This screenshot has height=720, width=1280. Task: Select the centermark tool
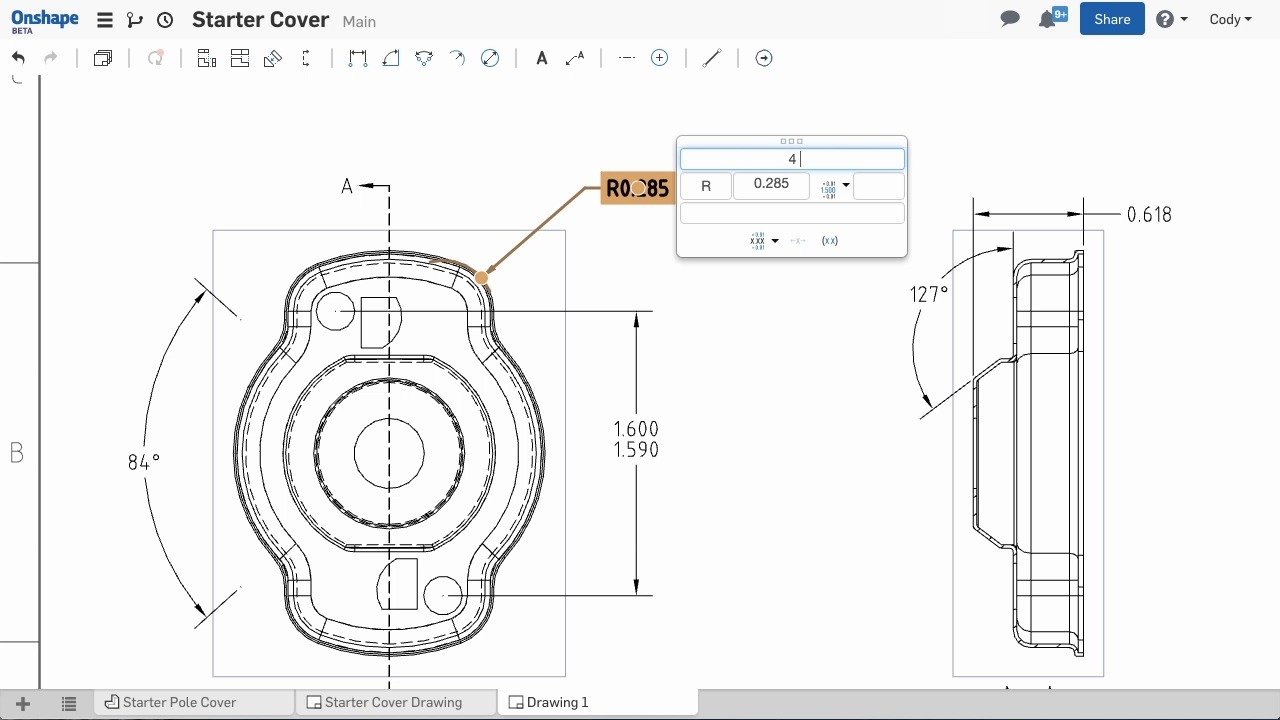659,58
